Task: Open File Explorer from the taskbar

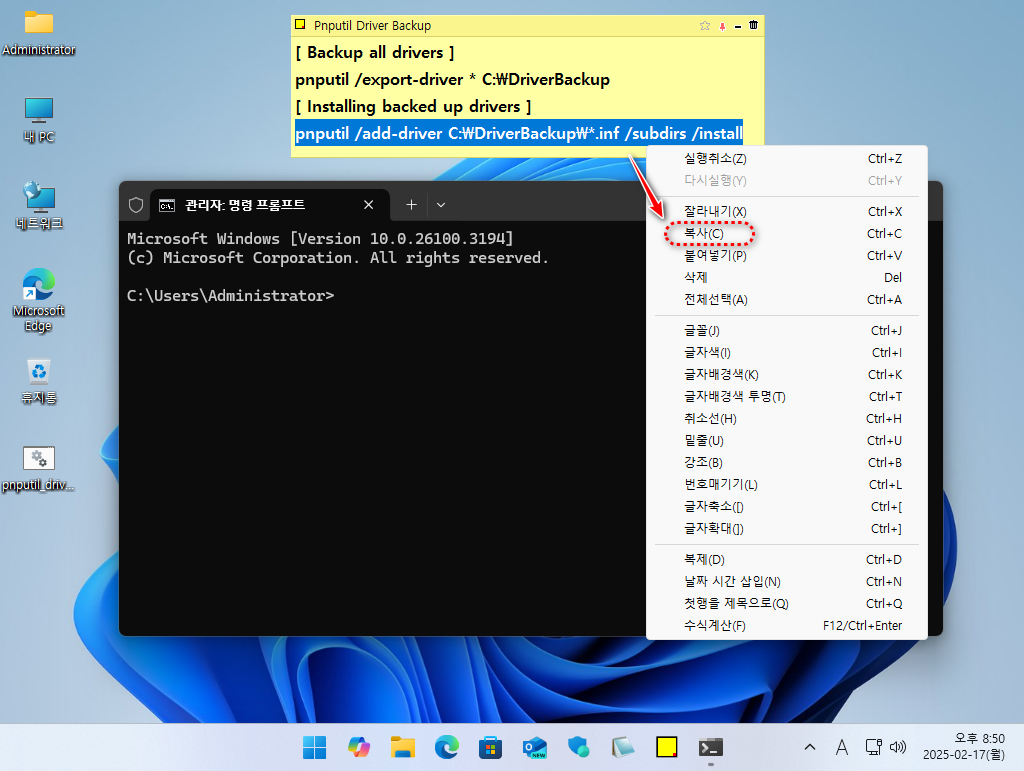Action: click(403, 747)
